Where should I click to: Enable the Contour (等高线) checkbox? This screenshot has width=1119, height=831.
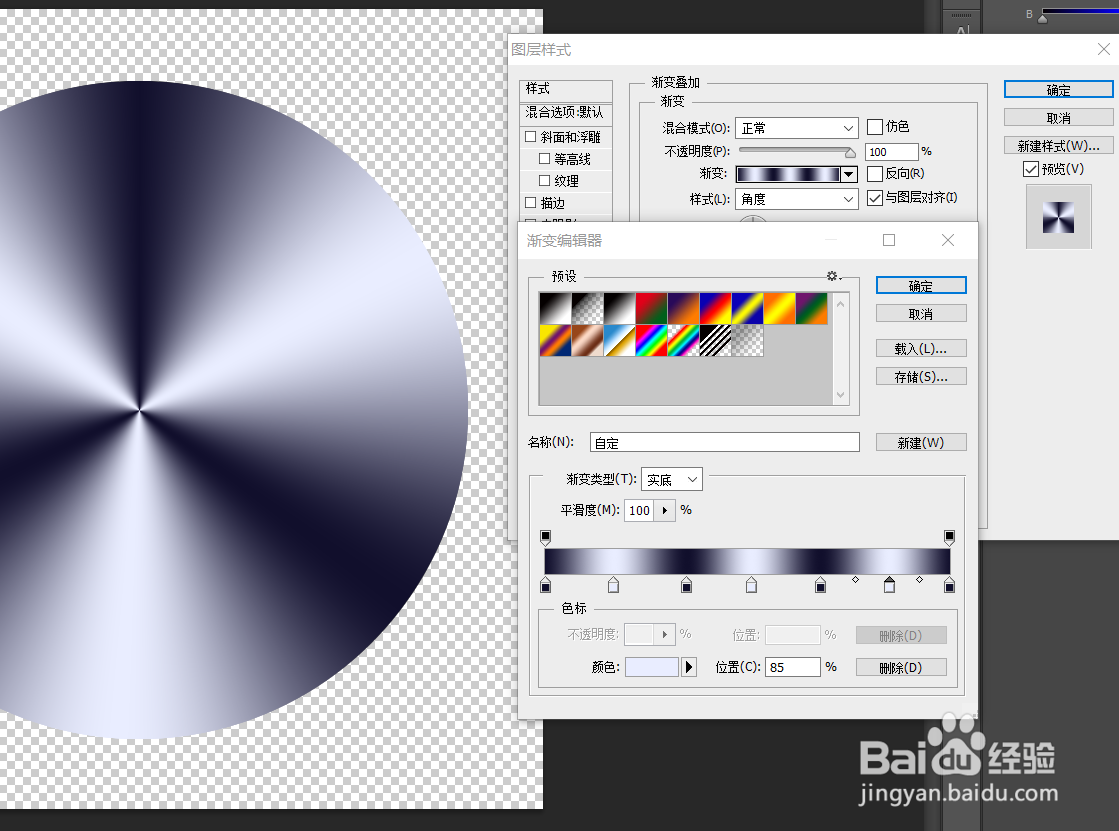click(545, 158)
